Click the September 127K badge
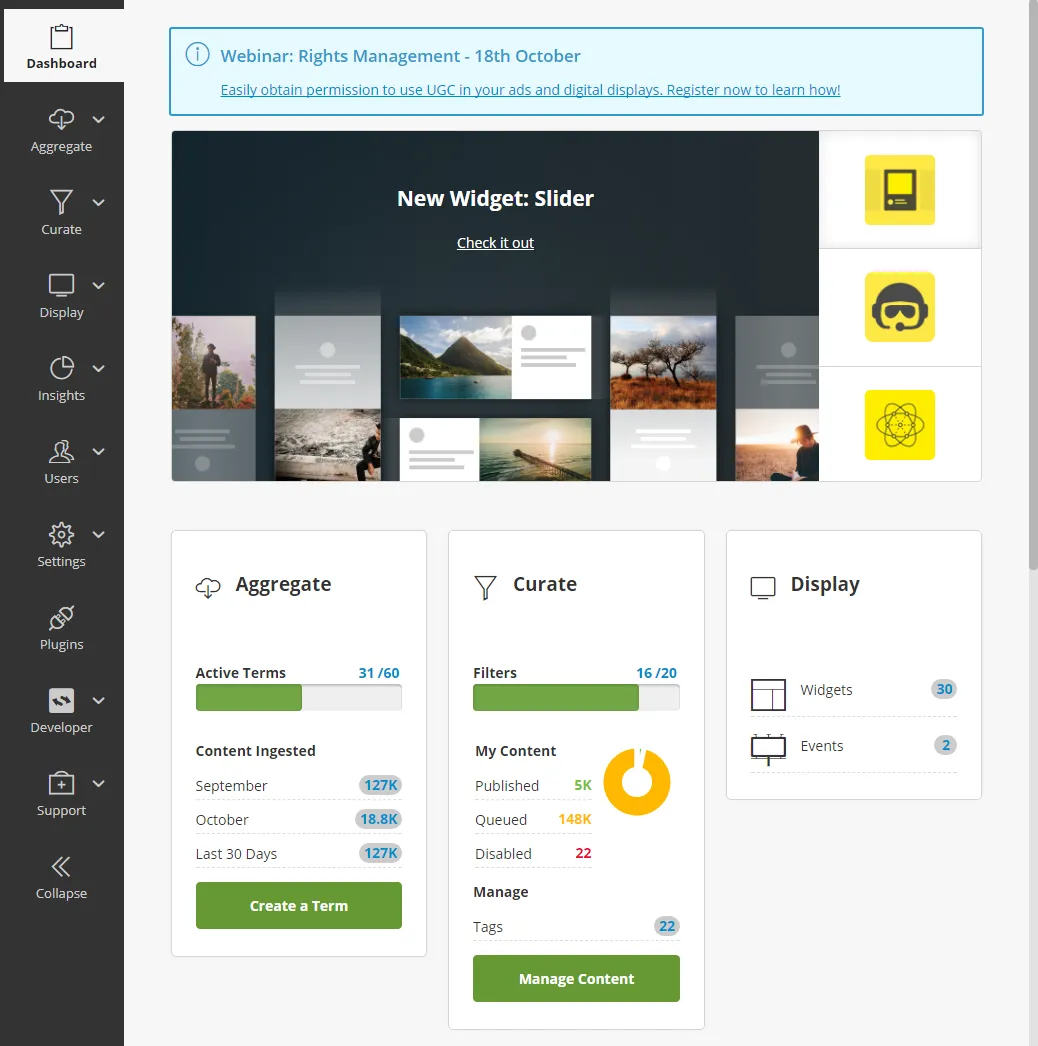The height and width of the screenshot is (1046, 1038). coord(380,785)
